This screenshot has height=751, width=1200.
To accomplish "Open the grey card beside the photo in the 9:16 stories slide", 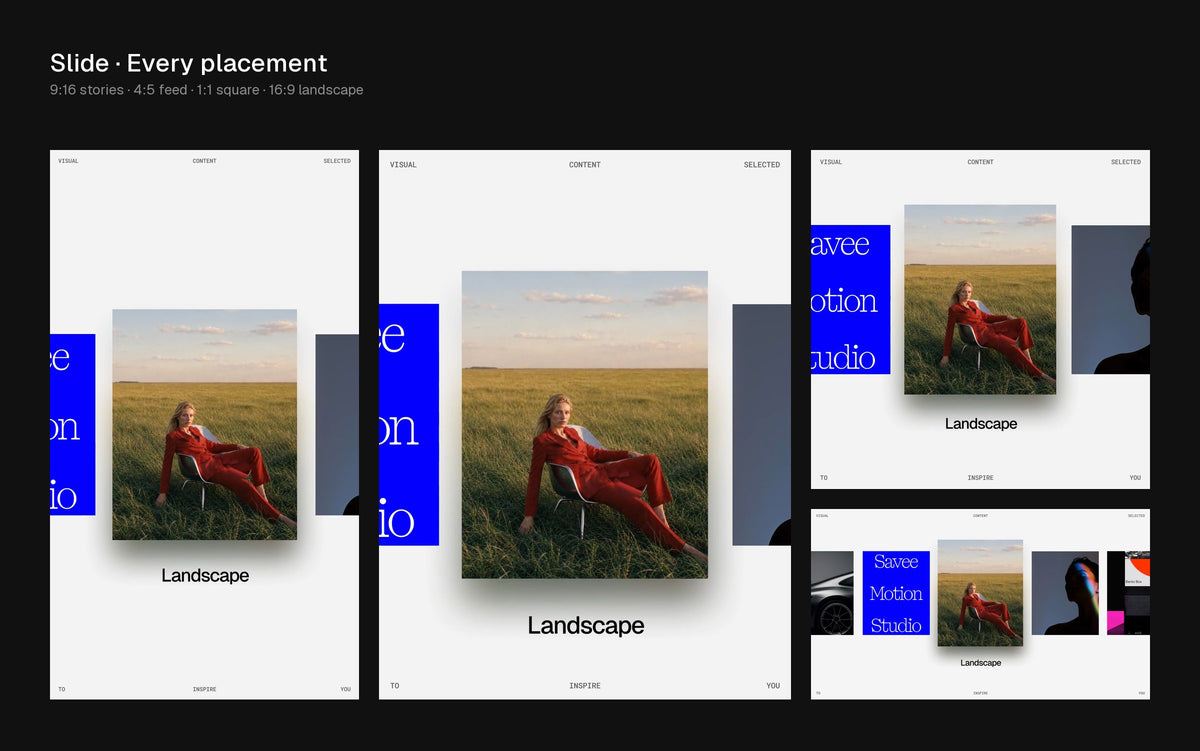I will (337, 424).
